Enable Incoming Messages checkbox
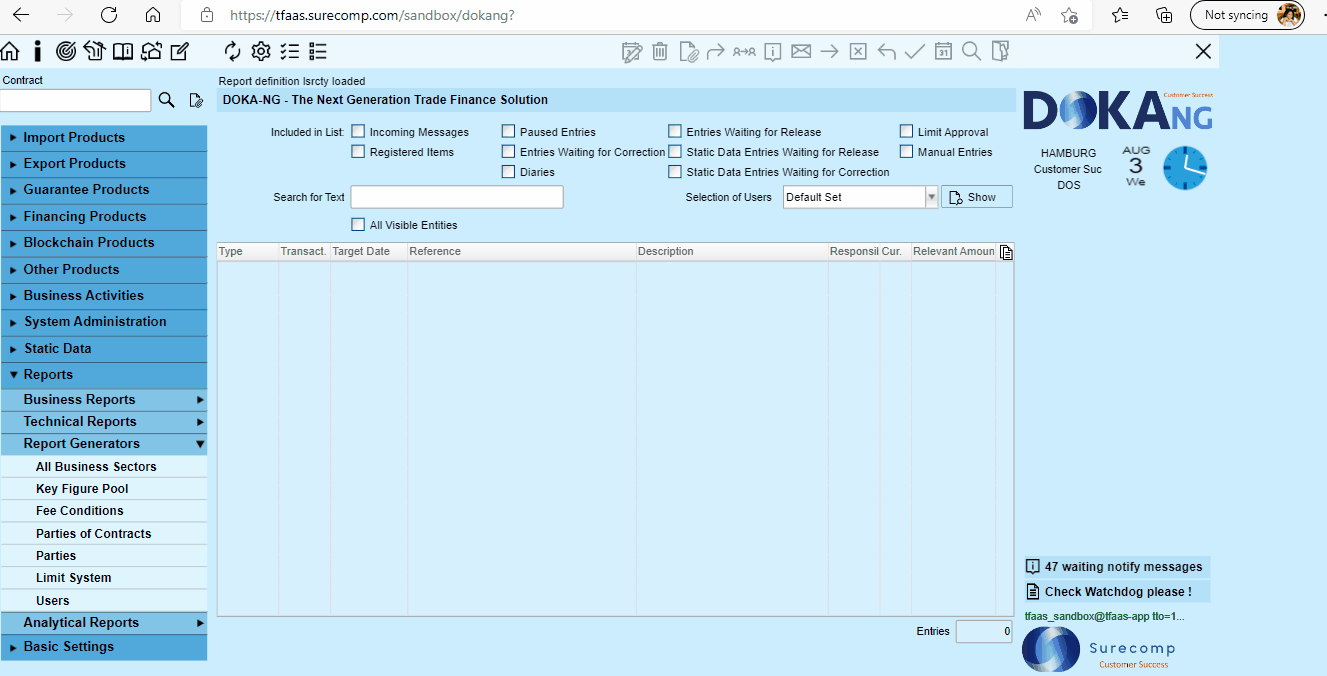 pos(358,131)
